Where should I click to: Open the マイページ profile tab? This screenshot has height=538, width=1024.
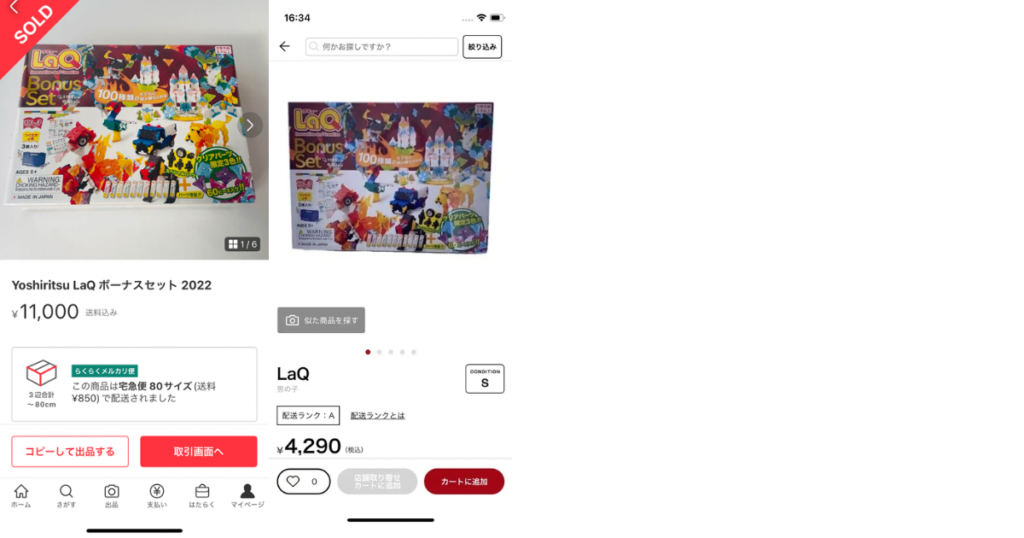[248, 496]
